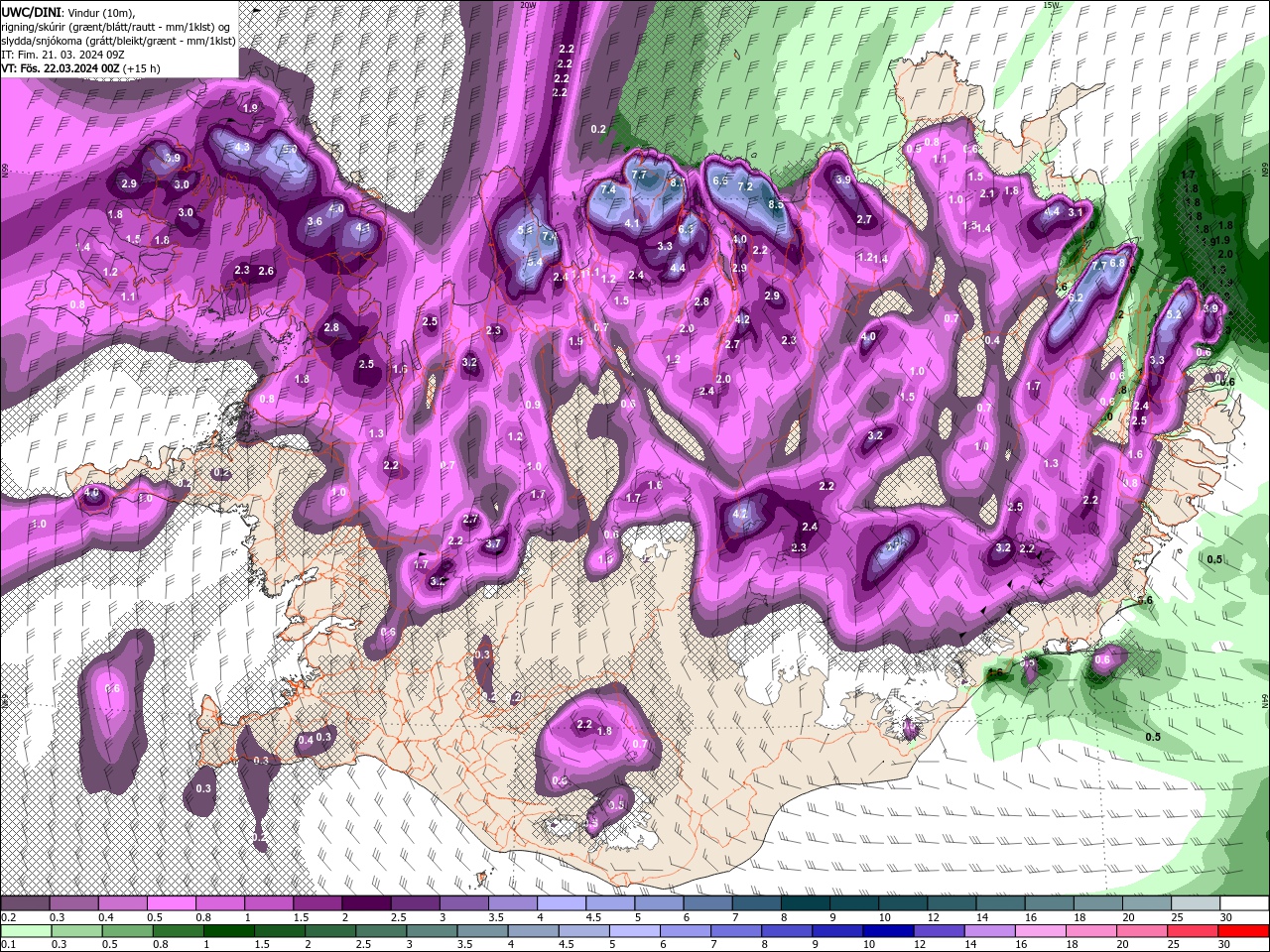Click the 0.9 precipitation value on the map
The width and height of the screenshot is (1270, 952).
click(x=533, y=405)
